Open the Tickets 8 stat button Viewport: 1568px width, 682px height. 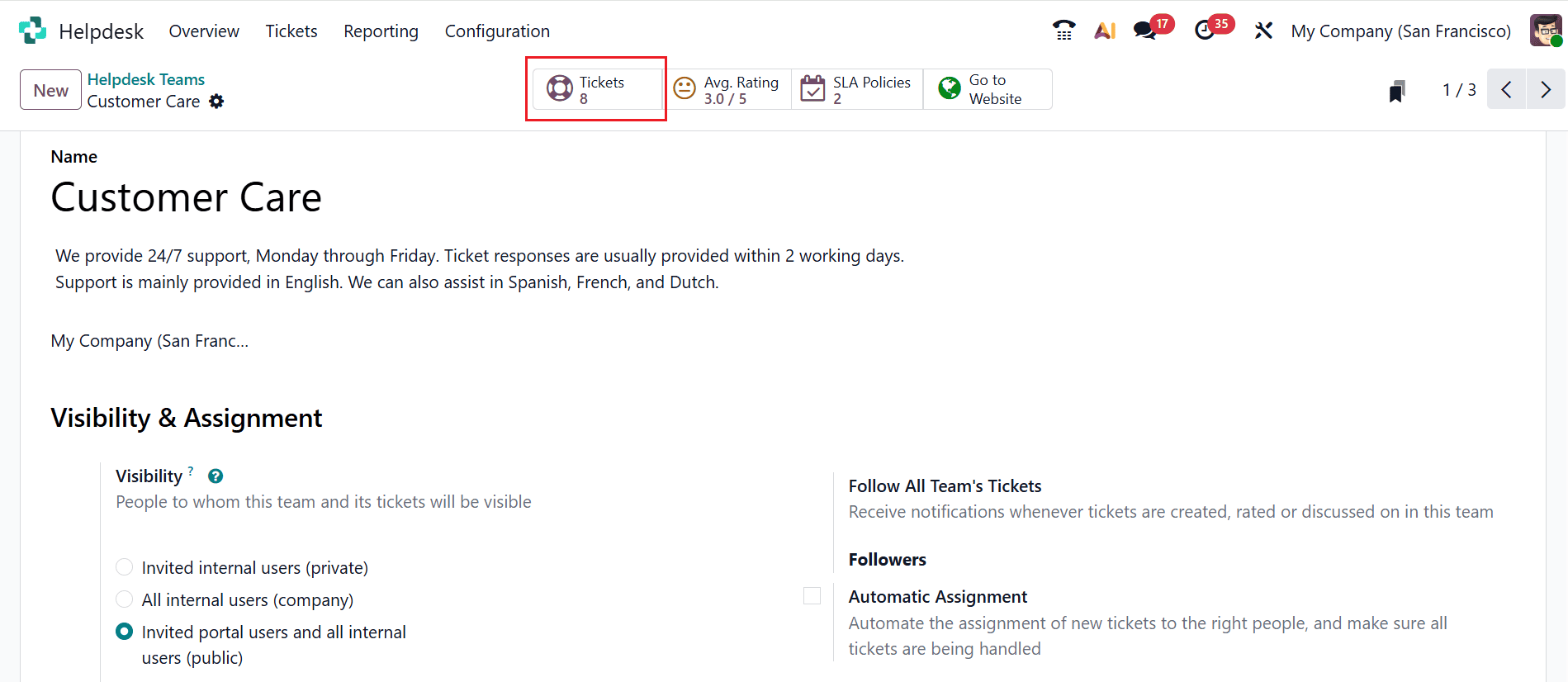[598, 89]
